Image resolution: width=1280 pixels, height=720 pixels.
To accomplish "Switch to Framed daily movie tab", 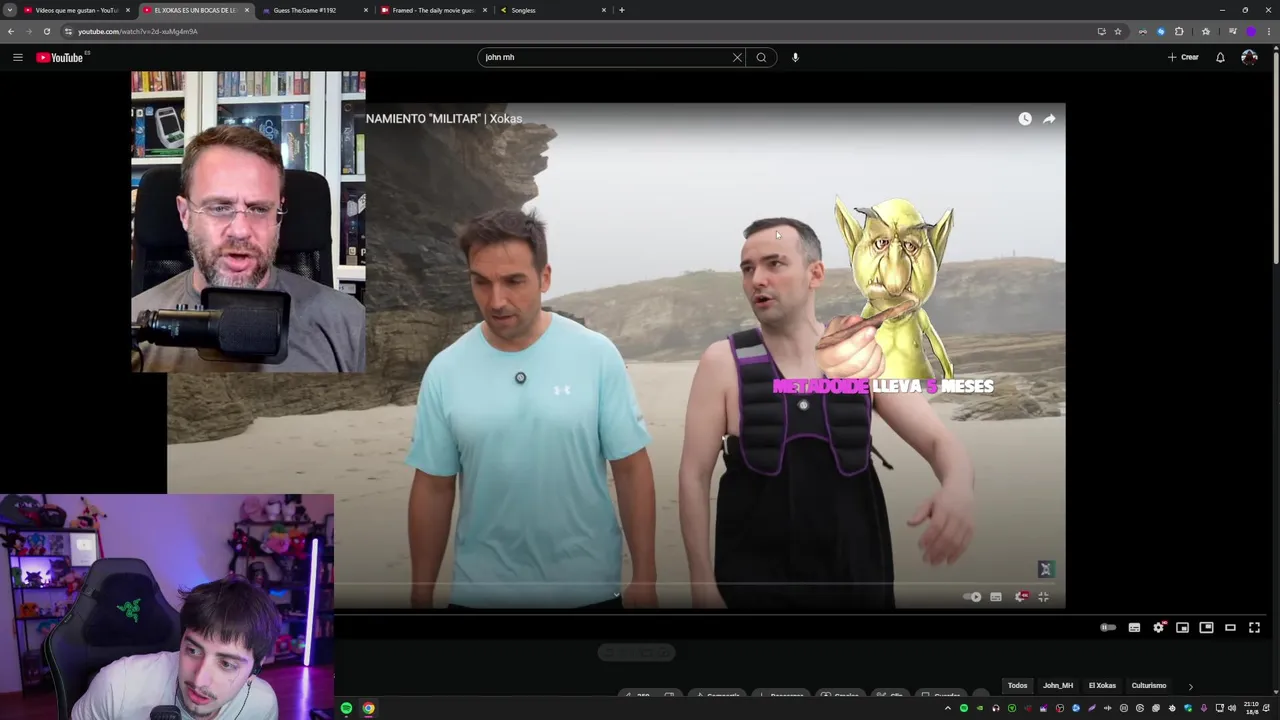I will coord(433,10).
